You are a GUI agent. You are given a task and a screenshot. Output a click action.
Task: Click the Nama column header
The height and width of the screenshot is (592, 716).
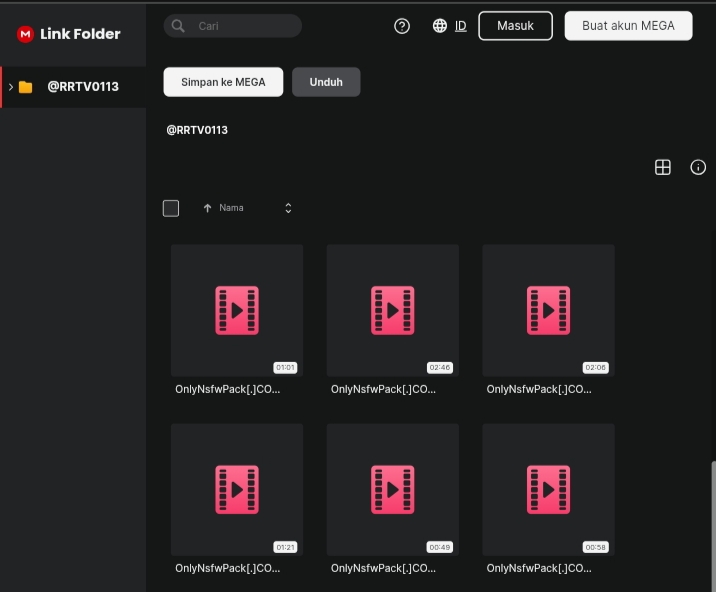click(x=231, y=208)
